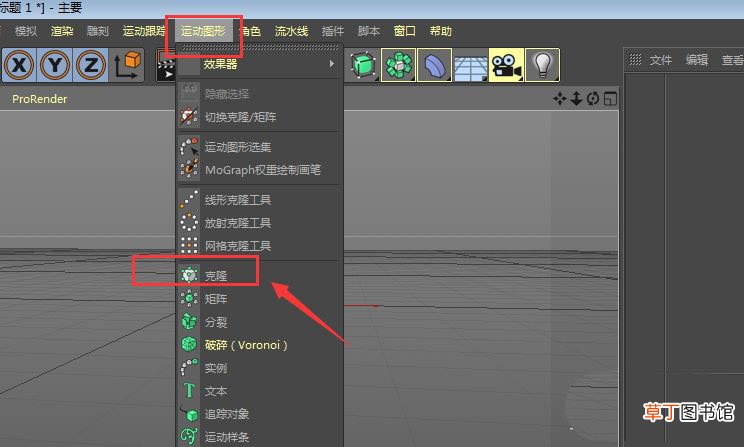Open the 模拟 menu
This screenshot has width=744, height=447.
[26, 31]
